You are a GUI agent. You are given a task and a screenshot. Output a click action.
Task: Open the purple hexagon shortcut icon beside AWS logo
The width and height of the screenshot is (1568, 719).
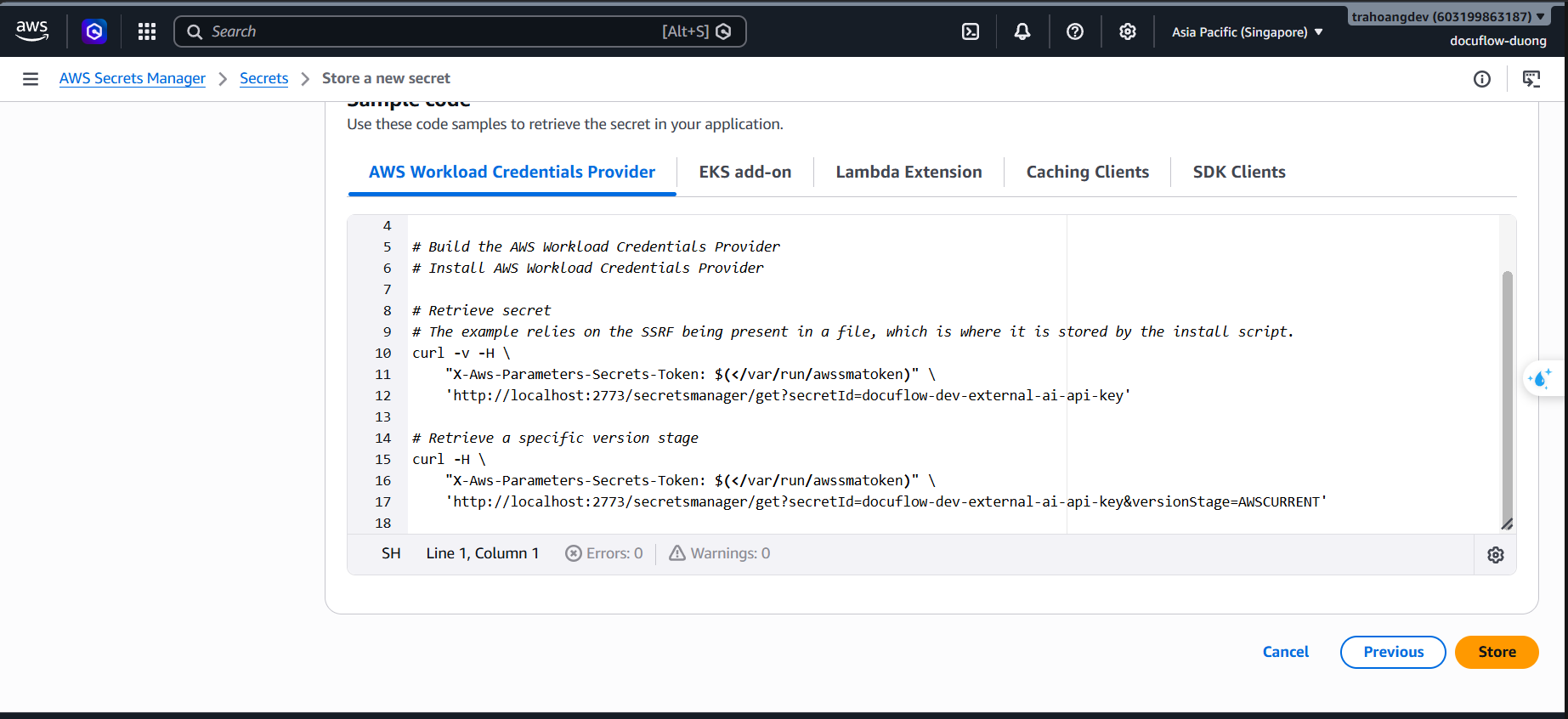coord(94,31)
